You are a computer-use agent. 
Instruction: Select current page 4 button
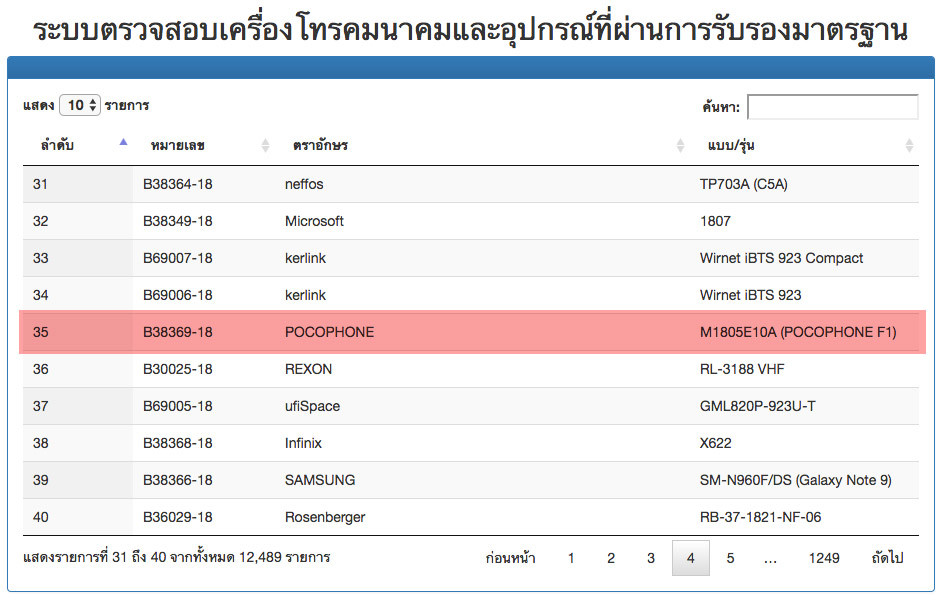pyautogui.click(x=690, y=558)
